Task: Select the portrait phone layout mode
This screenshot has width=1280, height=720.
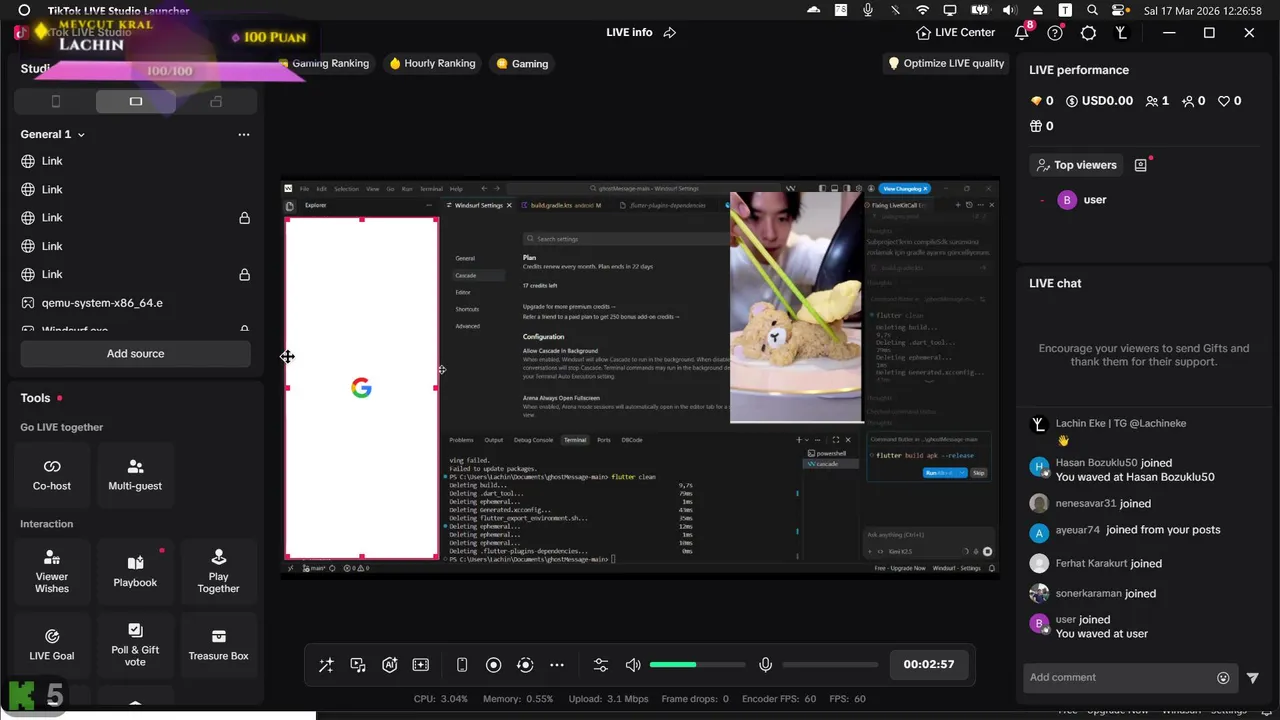Action: (56, 101)
